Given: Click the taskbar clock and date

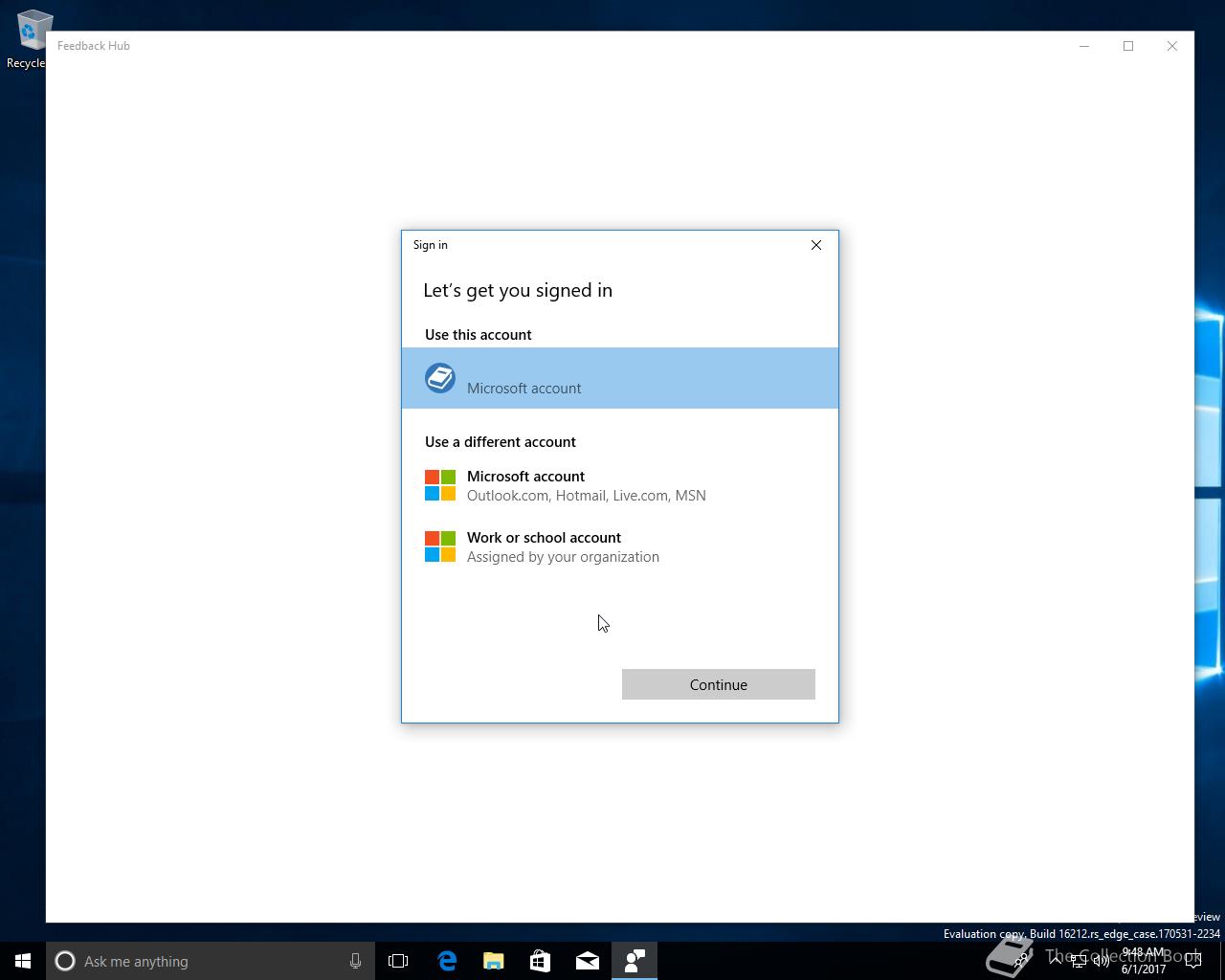Looking at the screenshot, I should [1144, 961].
